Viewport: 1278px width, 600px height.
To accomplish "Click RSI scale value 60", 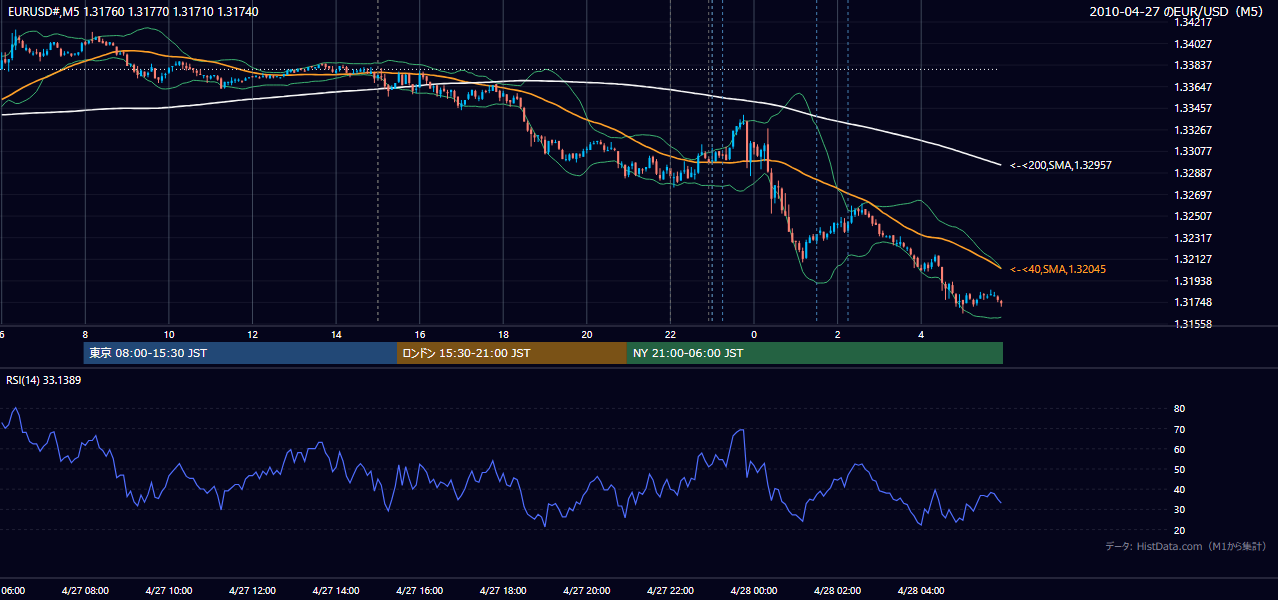I will click(x=1179, y=449).
